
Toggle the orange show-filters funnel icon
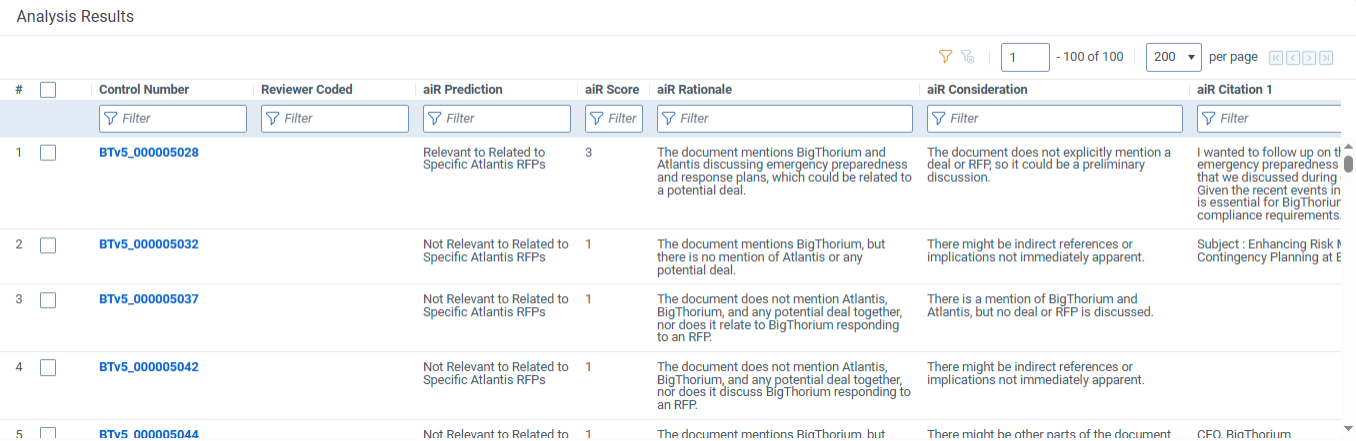tap(945, 57)
